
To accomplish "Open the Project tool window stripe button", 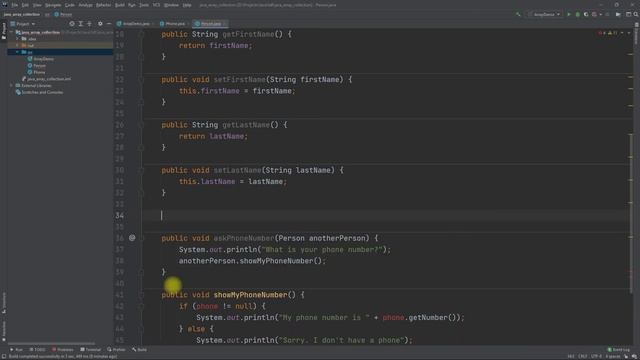I will point(4,31).
